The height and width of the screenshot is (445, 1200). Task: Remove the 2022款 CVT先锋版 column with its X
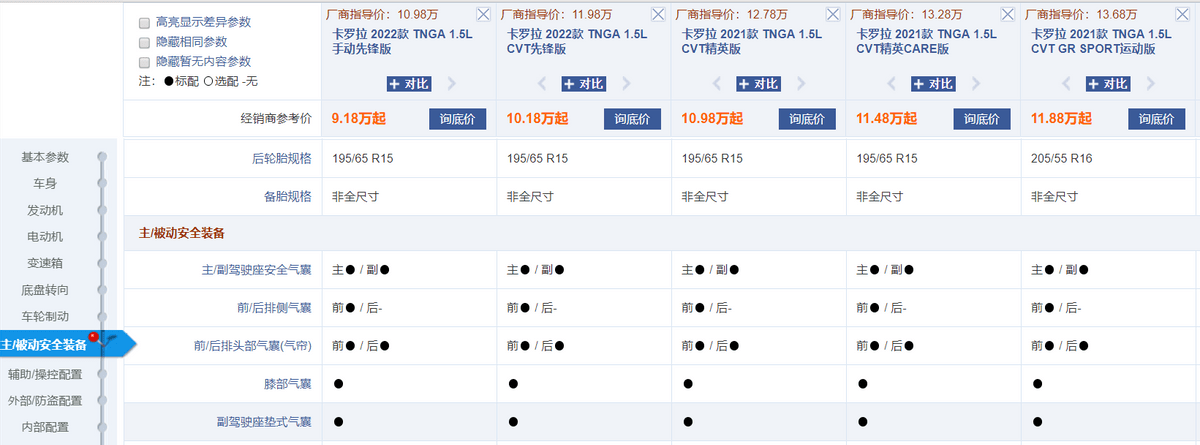click(657, 14)
